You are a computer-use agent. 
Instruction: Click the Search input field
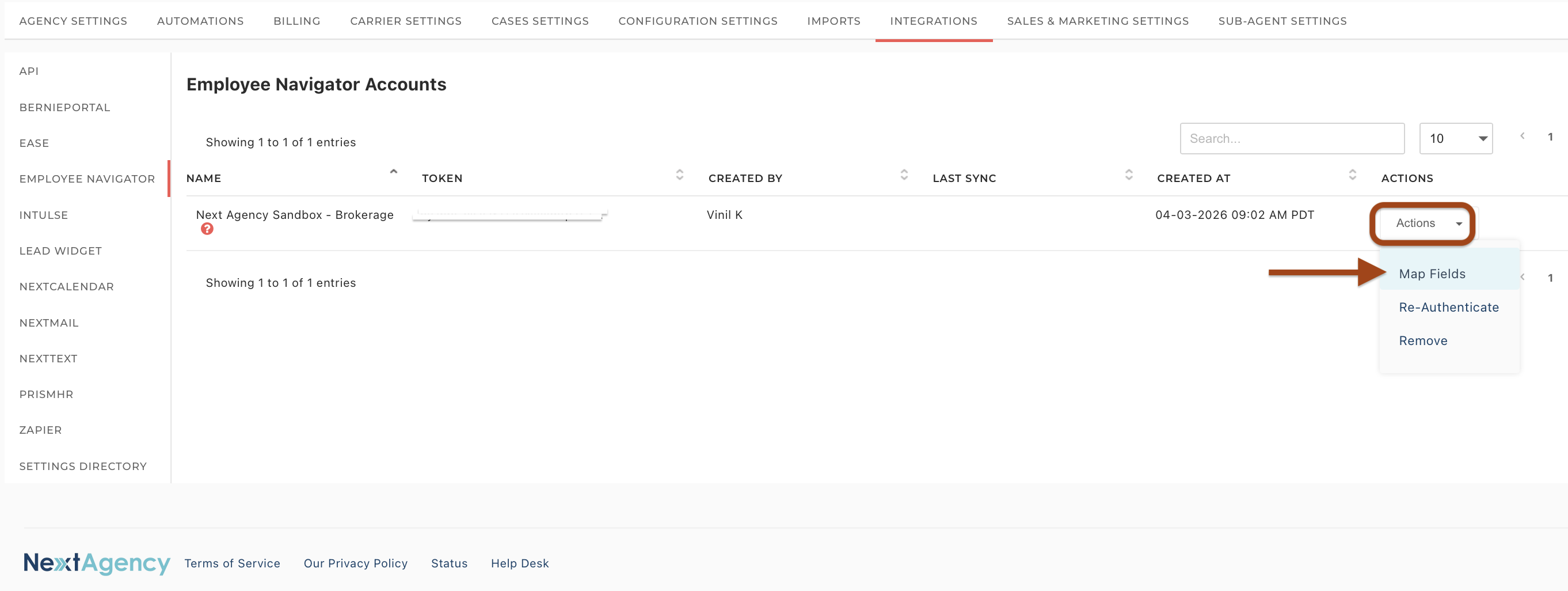[1291, 139]
